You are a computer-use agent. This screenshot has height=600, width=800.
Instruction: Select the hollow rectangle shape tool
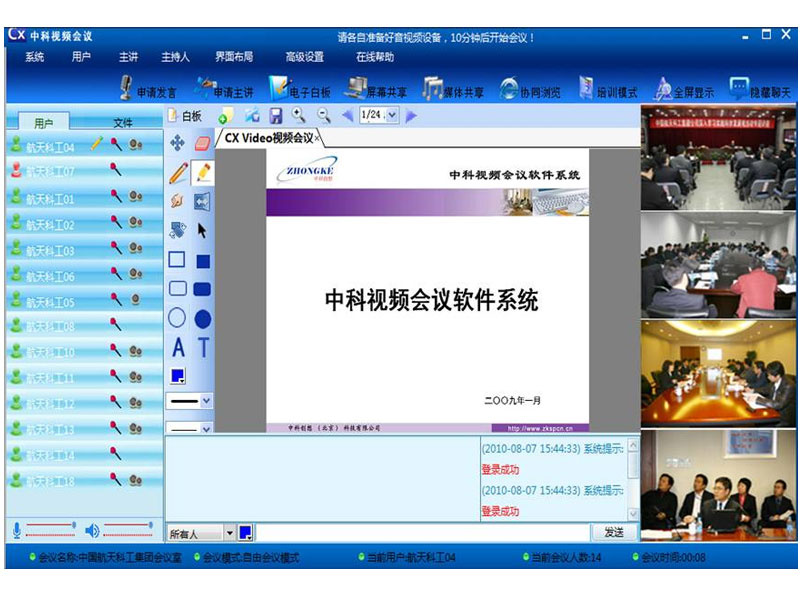[177, 260]
